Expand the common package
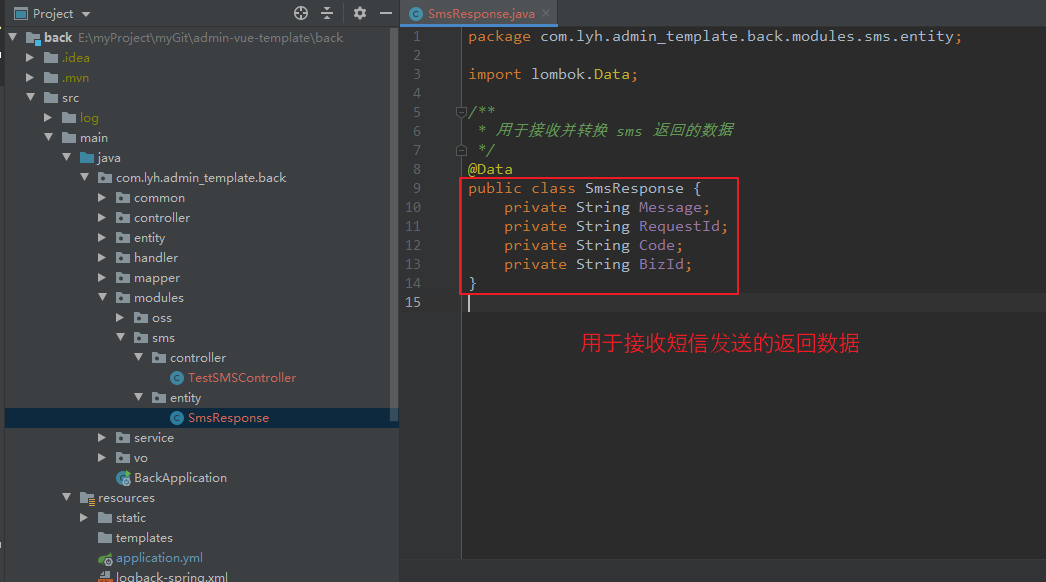Screen dimensions: 1046x582 102,198
